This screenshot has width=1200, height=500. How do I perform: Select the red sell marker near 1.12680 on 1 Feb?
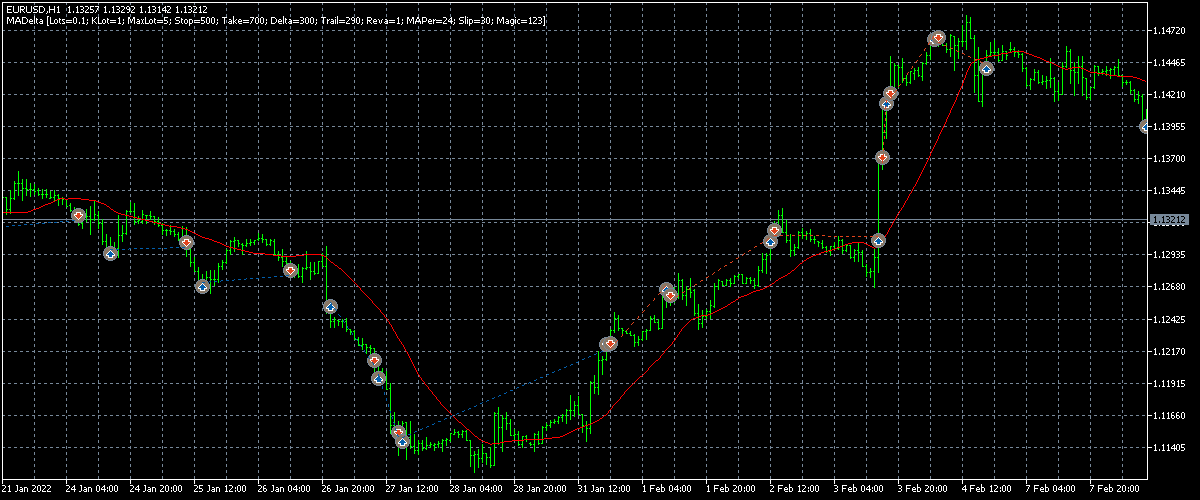click(671, 296)
